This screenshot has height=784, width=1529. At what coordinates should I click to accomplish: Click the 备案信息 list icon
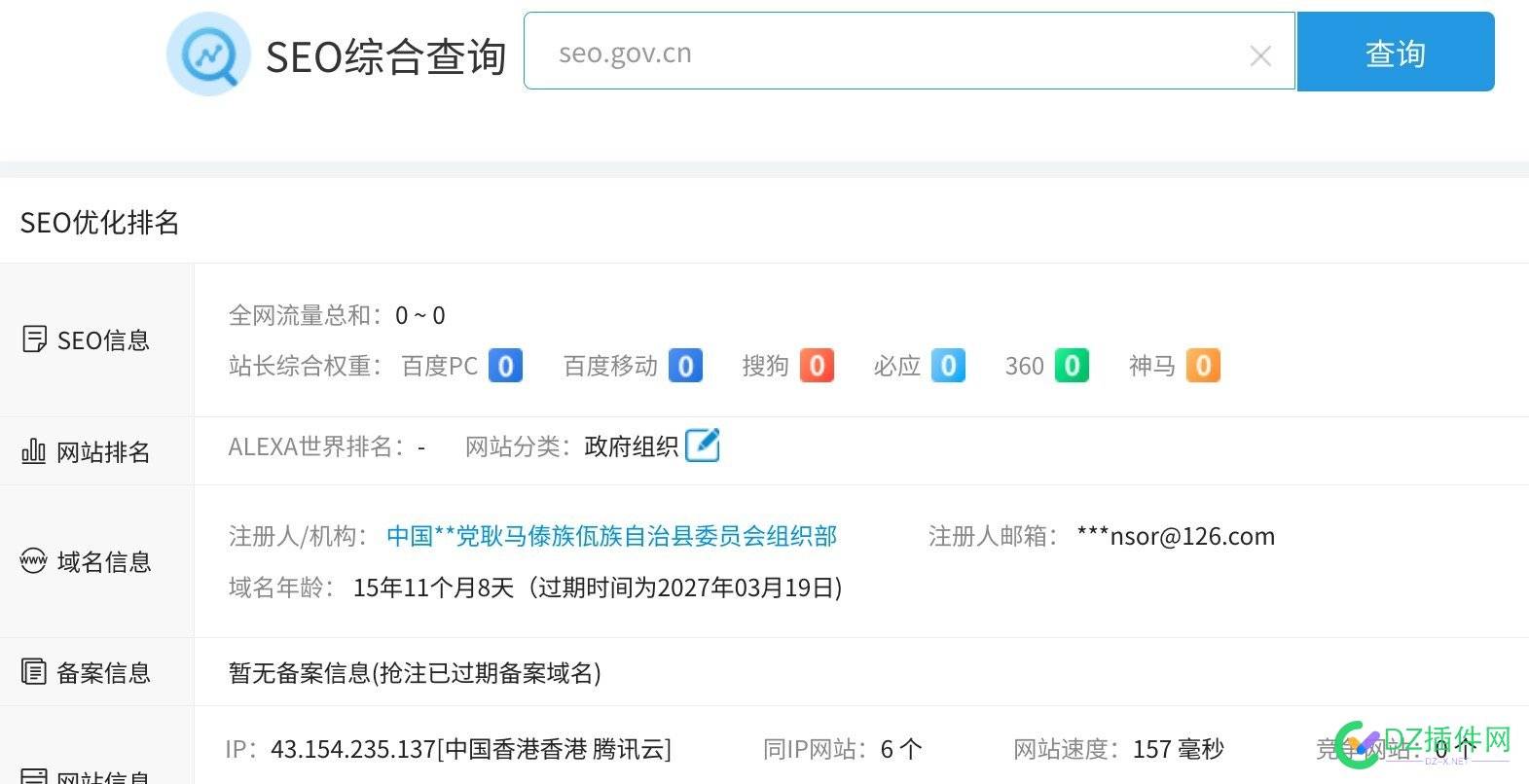coord(34,671)
